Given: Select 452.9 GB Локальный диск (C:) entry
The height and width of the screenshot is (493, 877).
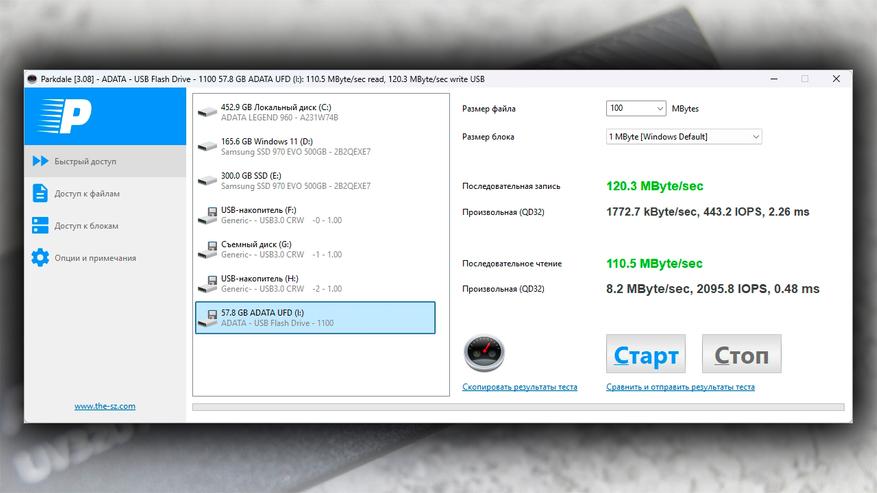Looking at the screenshot, I should (315, 112).
